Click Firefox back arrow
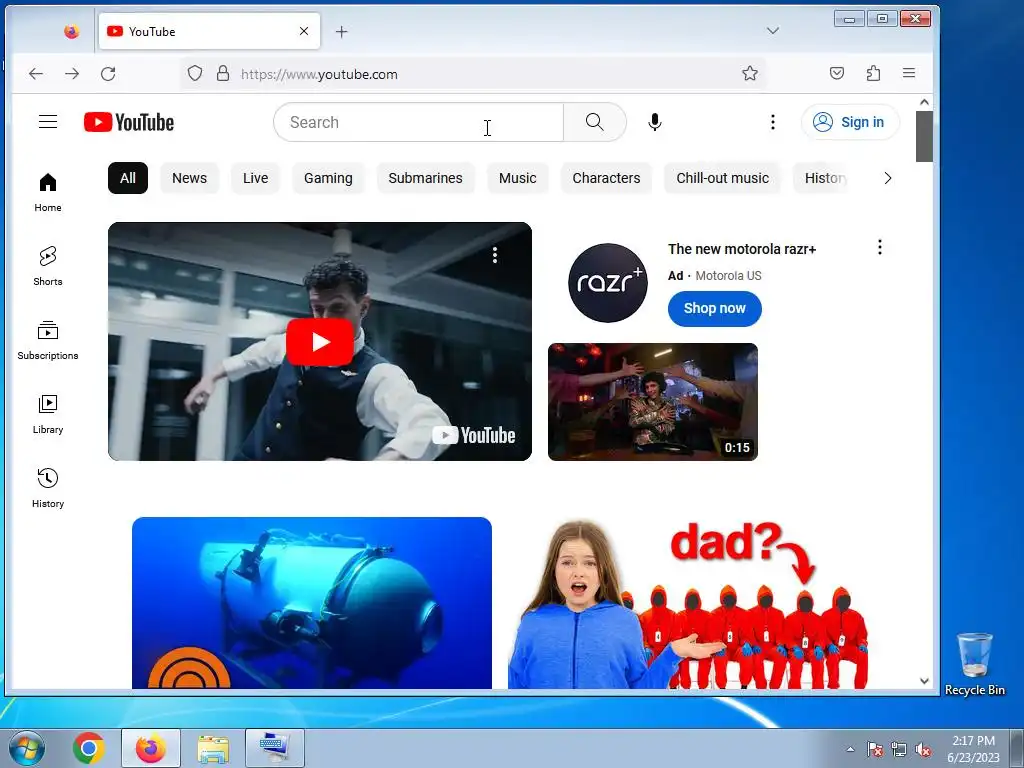 [36, 74]
